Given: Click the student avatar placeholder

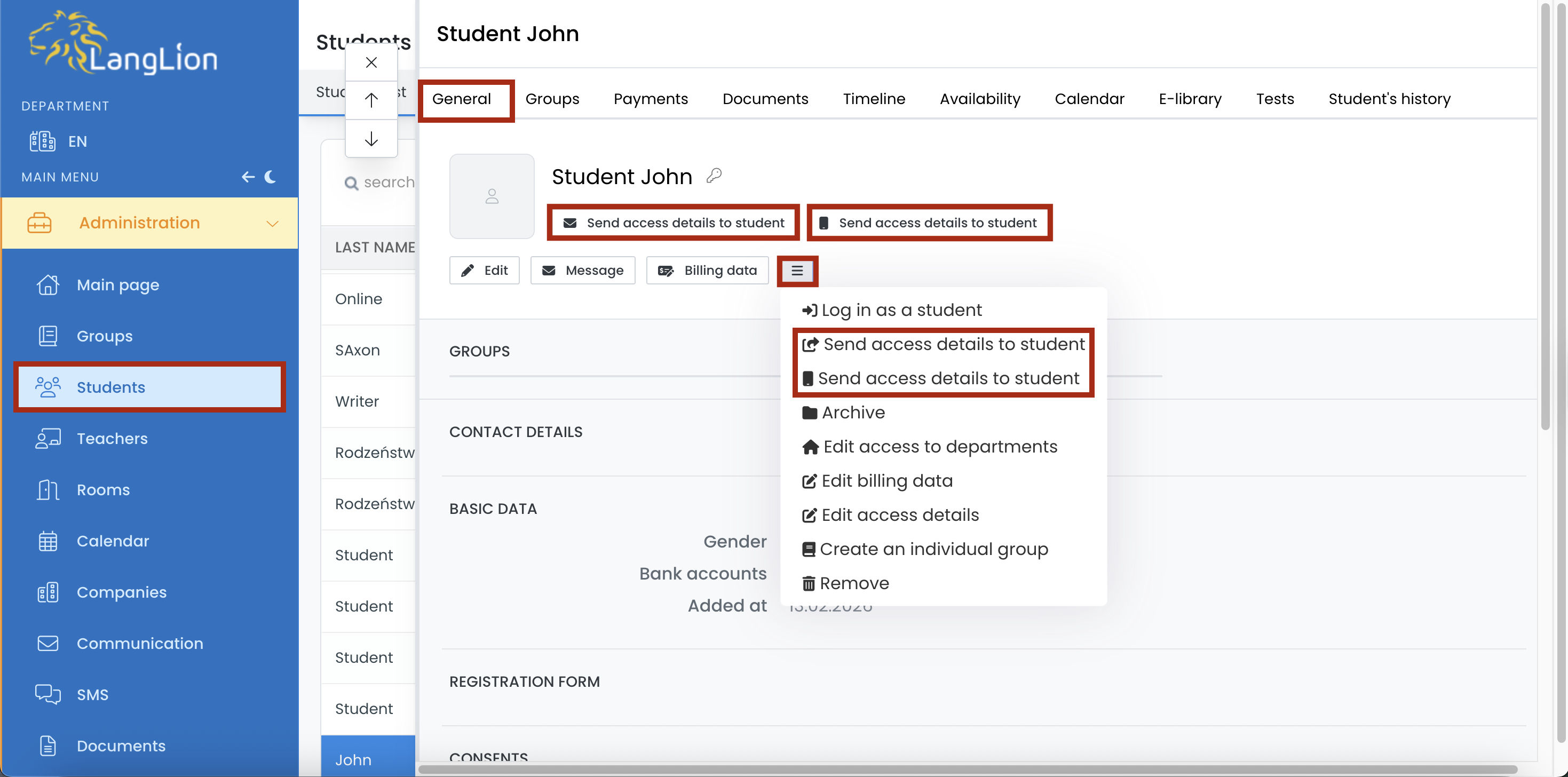Looking at the screenshot, I should point(491,196).
